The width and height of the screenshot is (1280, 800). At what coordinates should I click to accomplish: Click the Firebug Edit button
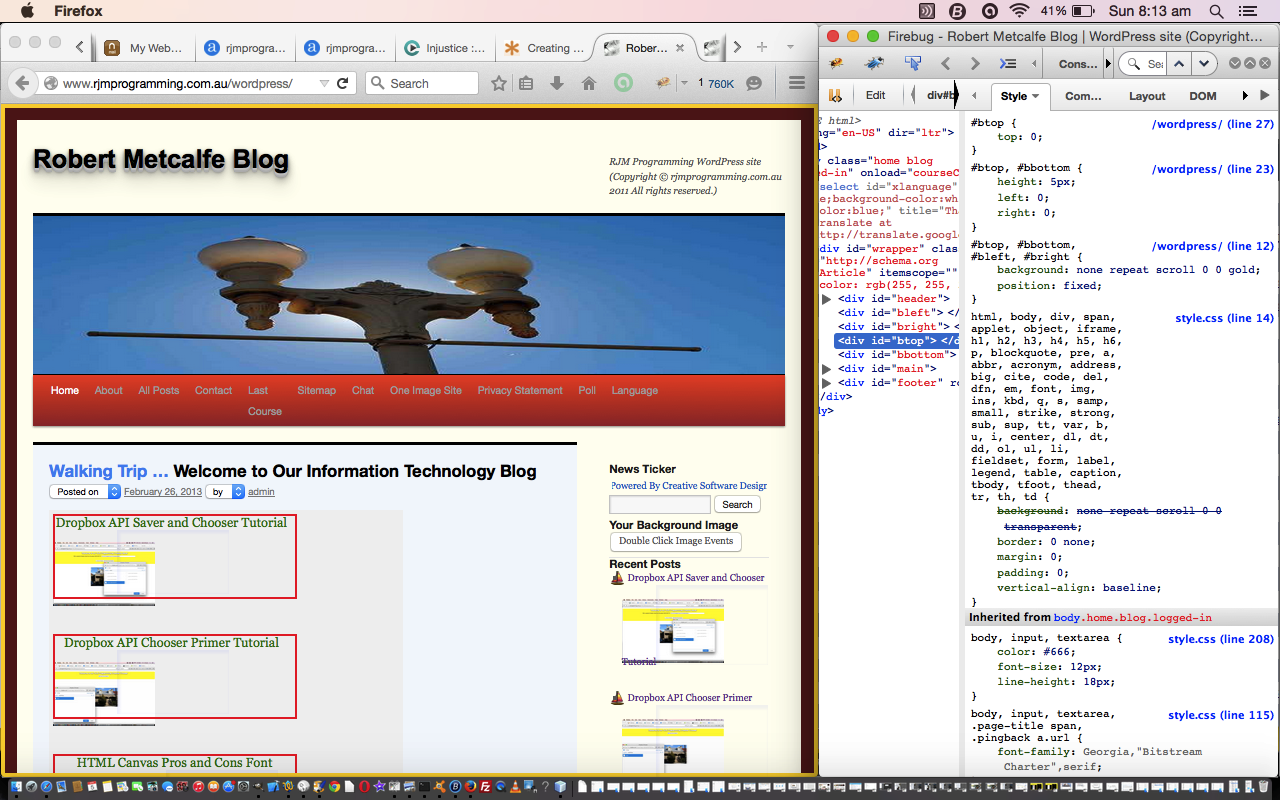click(x=875, y=96)
